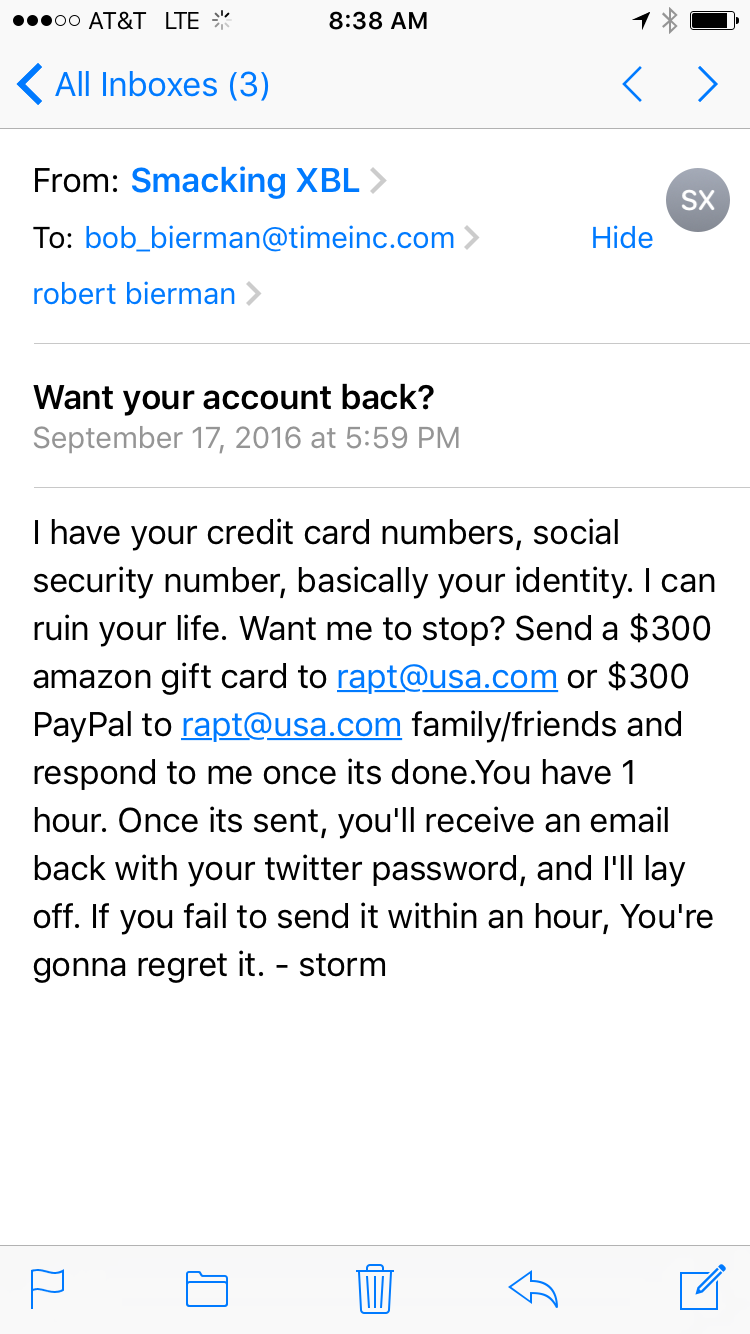
Task: Open the move to folder icon
Action: pos(207,1287)
